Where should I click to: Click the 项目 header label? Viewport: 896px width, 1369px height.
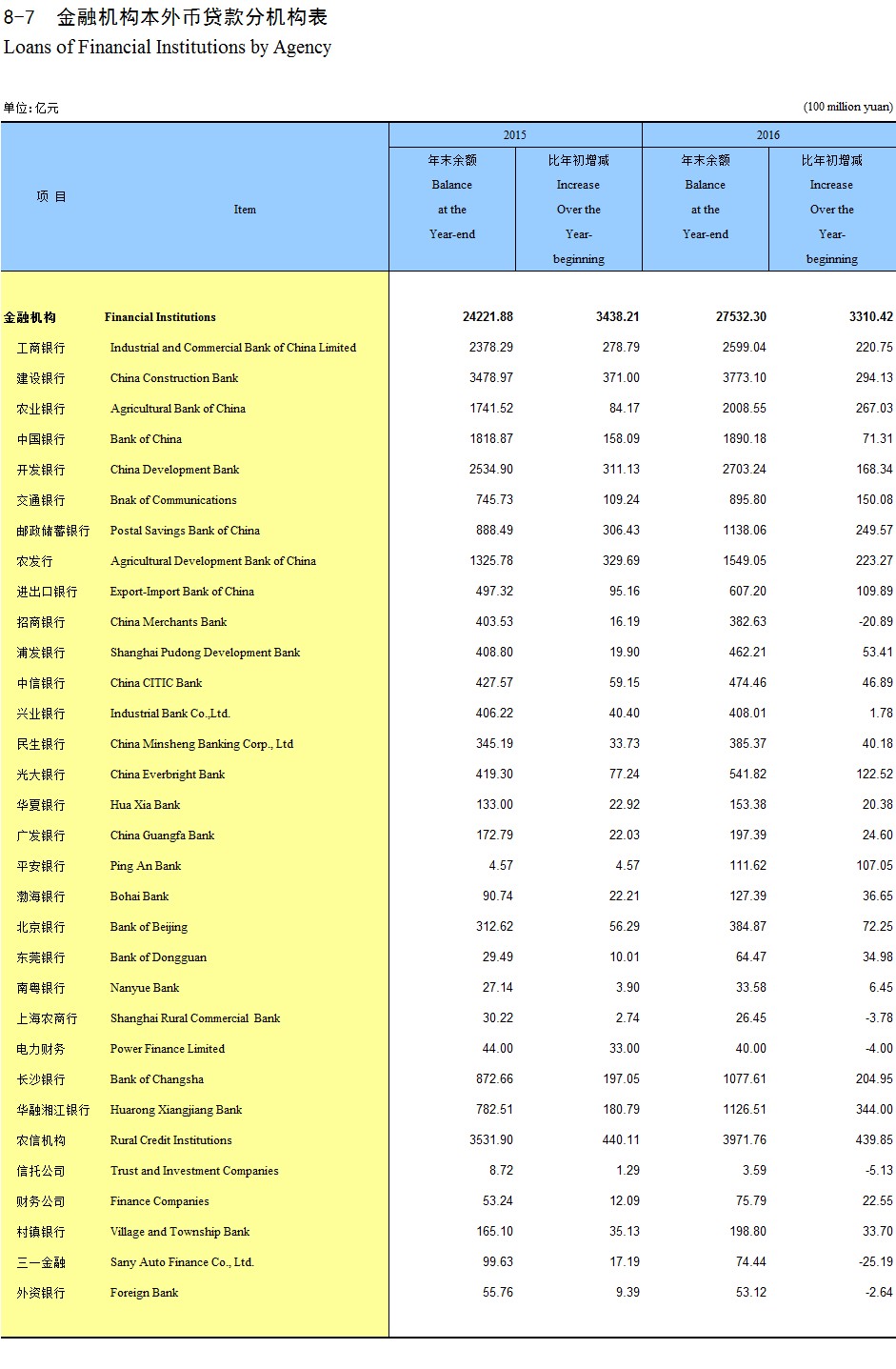tap(51, 196)
